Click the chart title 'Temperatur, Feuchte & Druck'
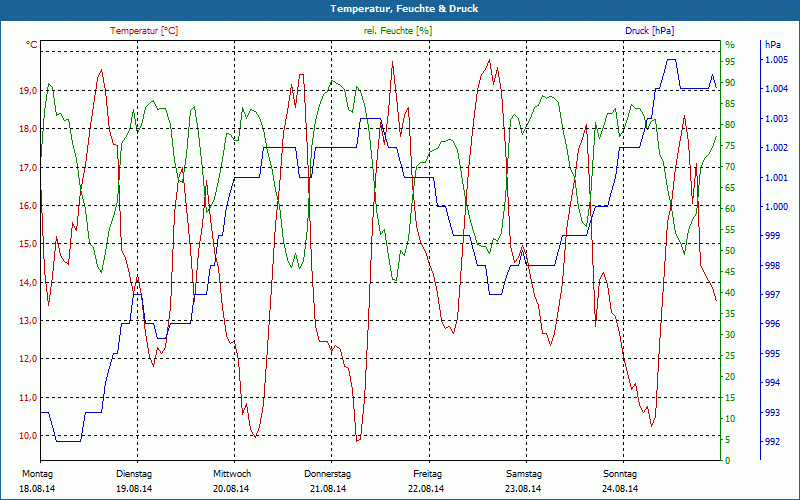Screen dimensions: 800x500 point(404,9)
